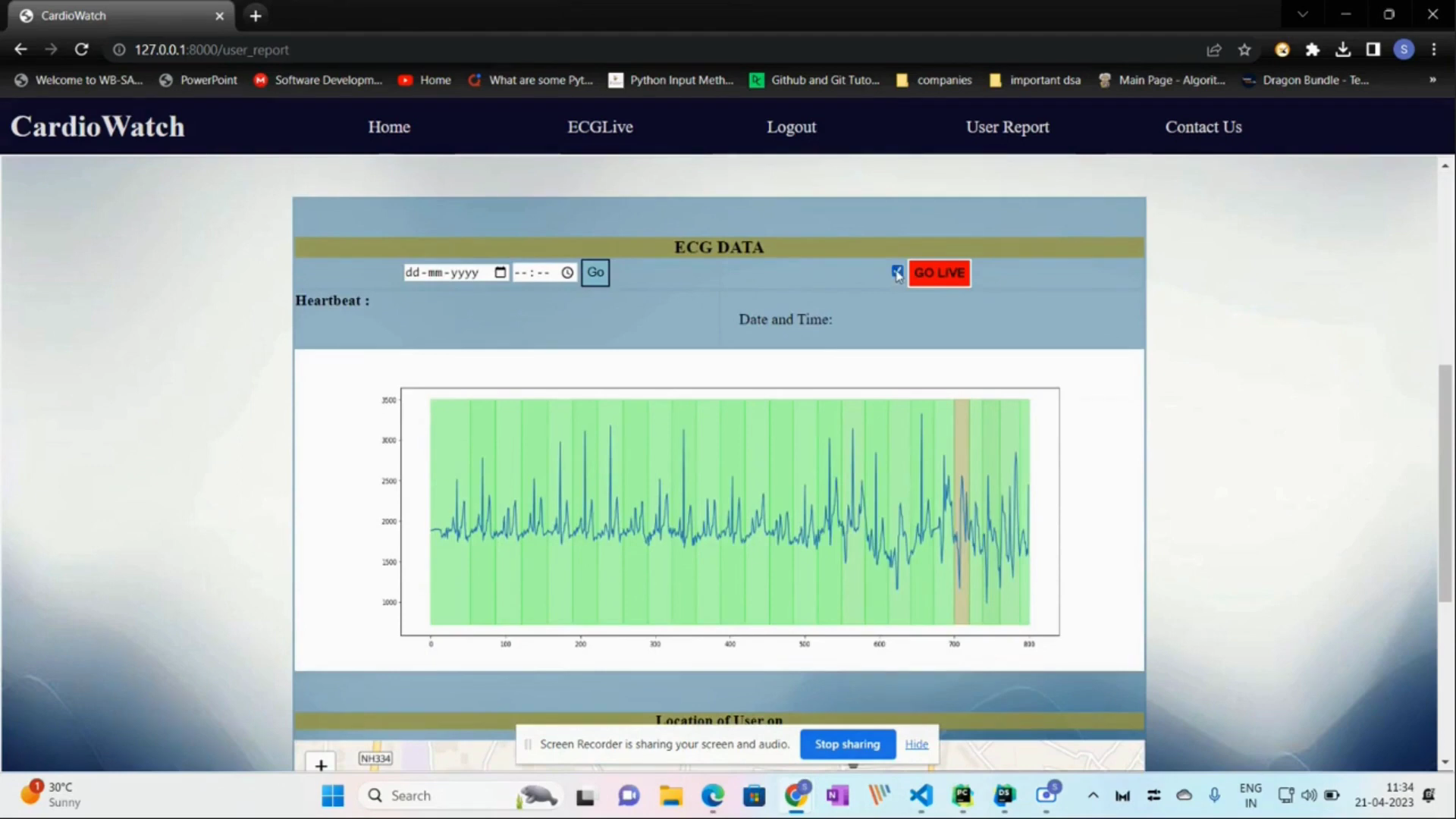1456x819 pixels.
Task: Launch Visual Studio Code from the taskbar
Action: click(920, 795)
